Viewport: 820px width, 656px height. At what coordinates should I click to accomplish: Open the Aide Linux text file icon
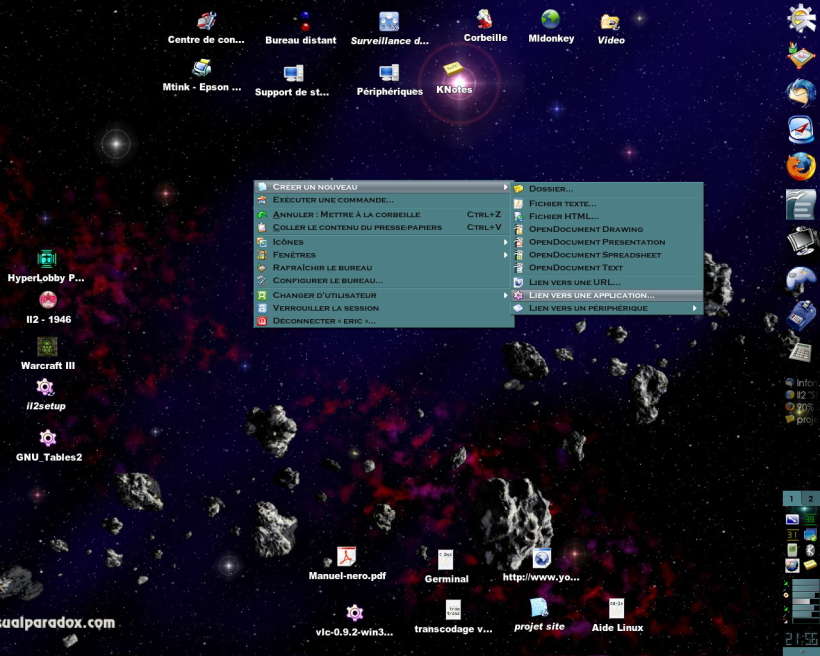click(x=617, y=609)
